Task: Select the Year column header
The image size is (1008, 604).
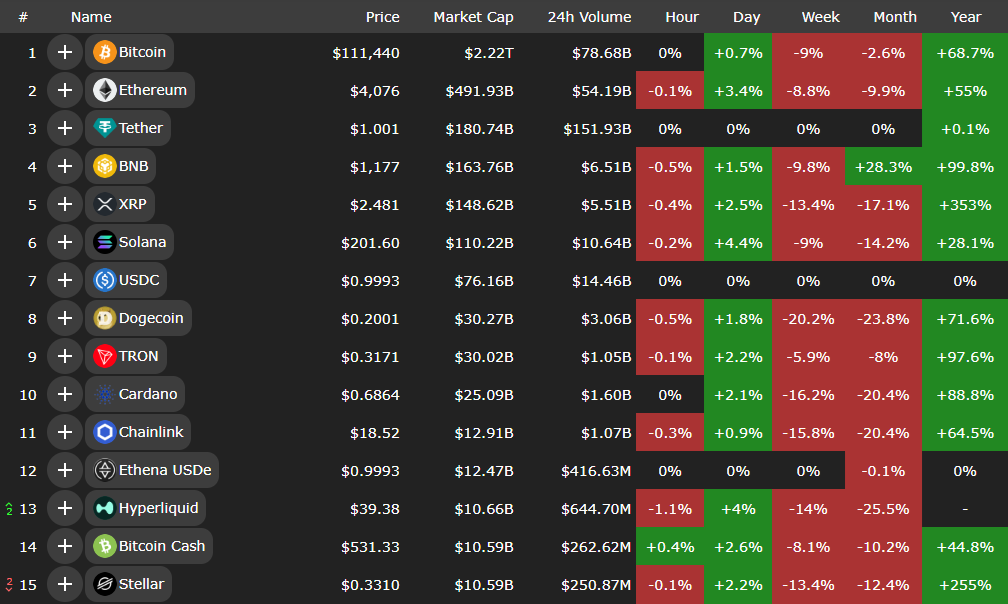Action: tap(965, 17)
